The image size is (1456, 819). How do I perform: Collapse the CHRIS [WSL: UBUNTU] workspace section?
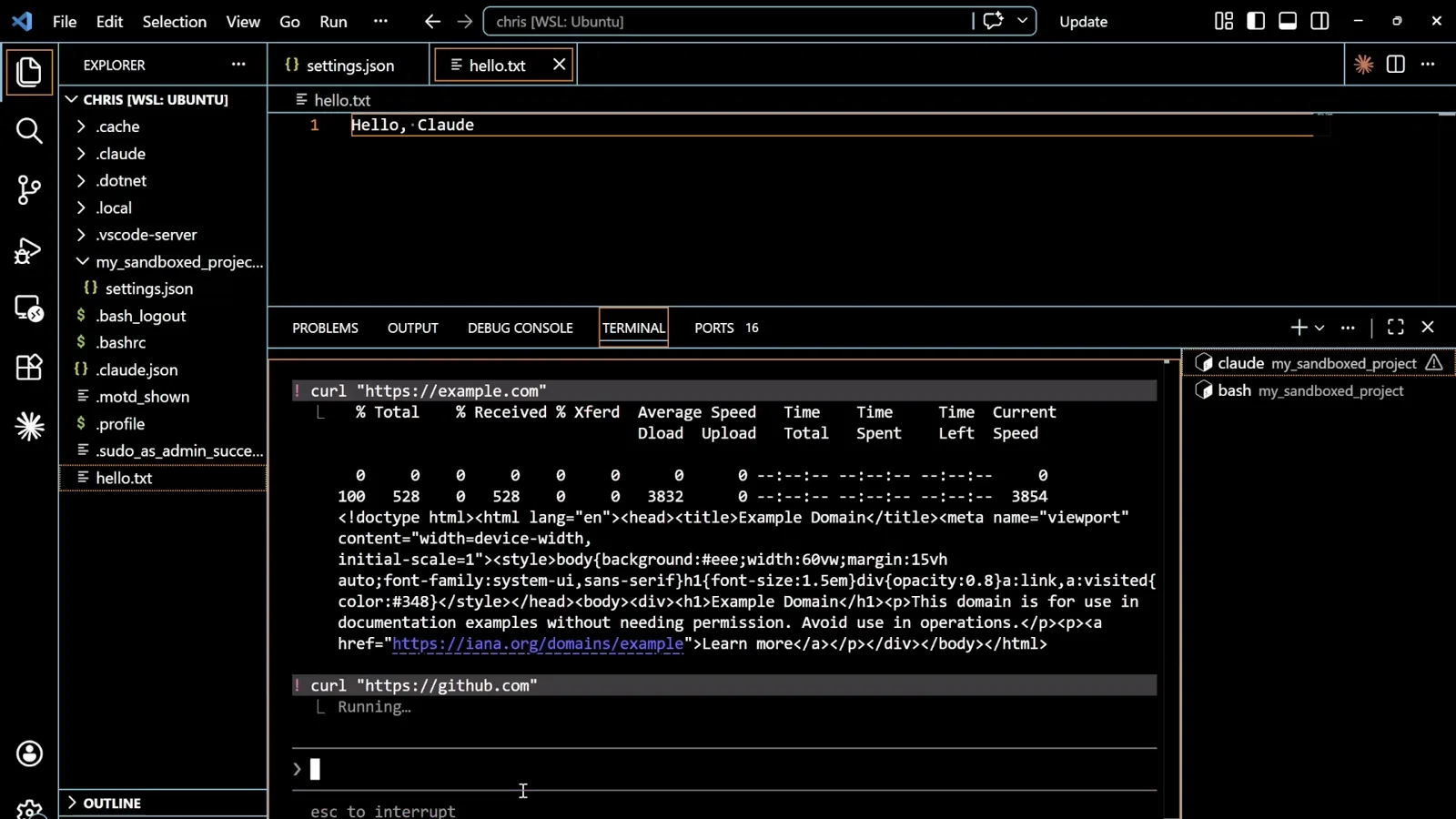pyautogui.click(x=164, y=99)
